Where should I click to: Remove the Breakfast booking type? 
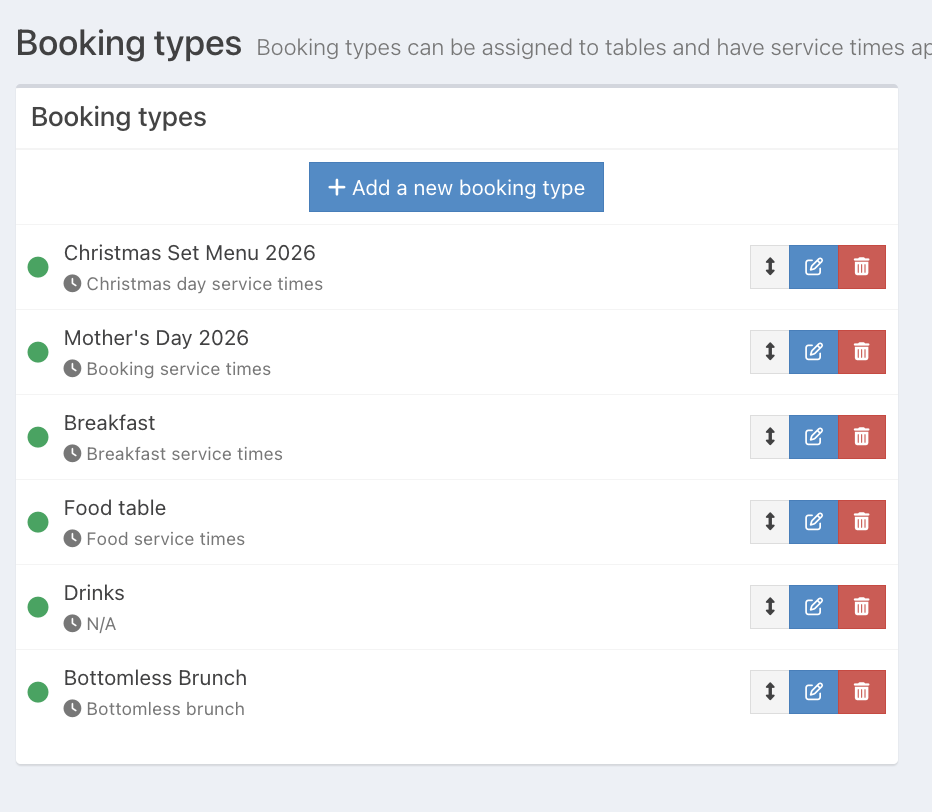[x=861, y=437]
